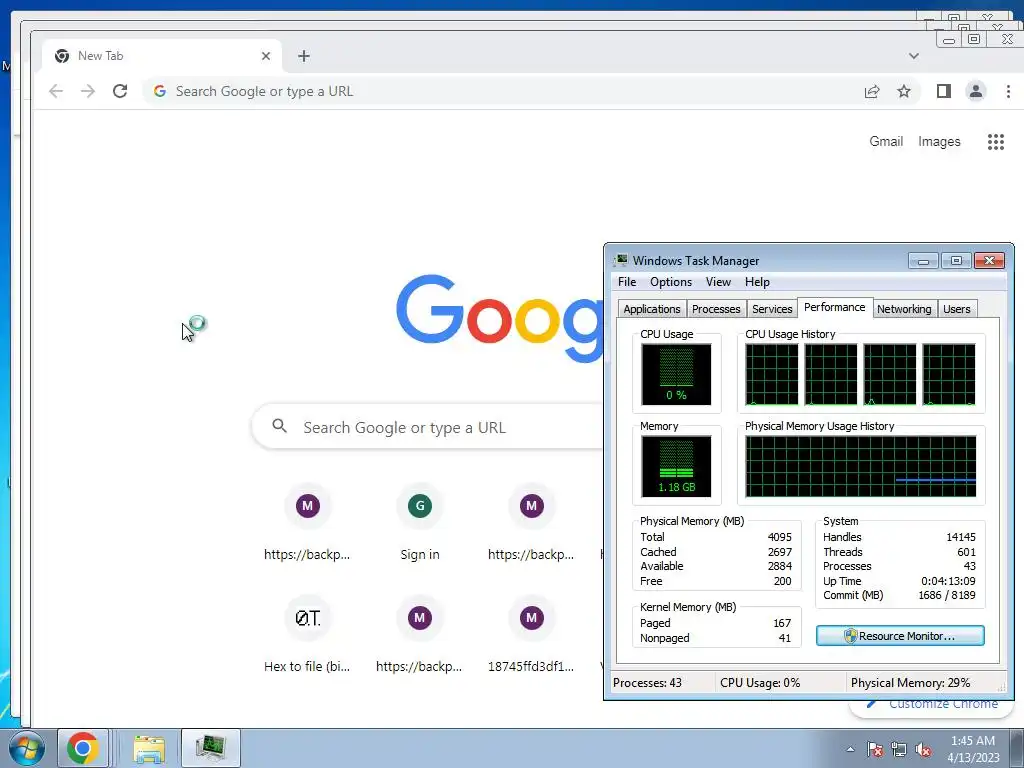Click the Memory 1.18 GB gauge
The height and width of the screenshot is (768, 1024).
click(x=676, y=467)
